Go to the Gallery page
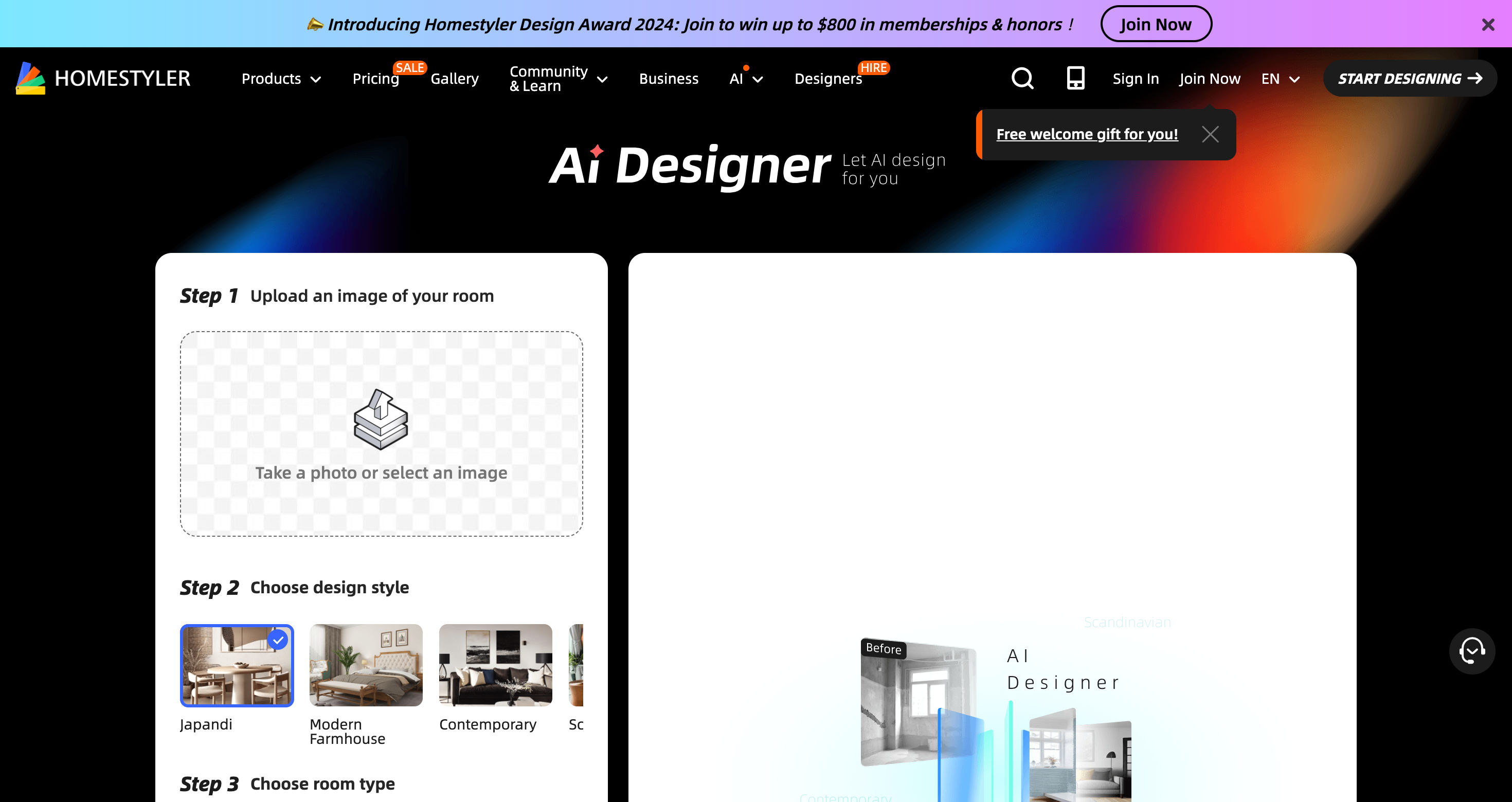Screen dimensions: 1512x802 [454, 79]
